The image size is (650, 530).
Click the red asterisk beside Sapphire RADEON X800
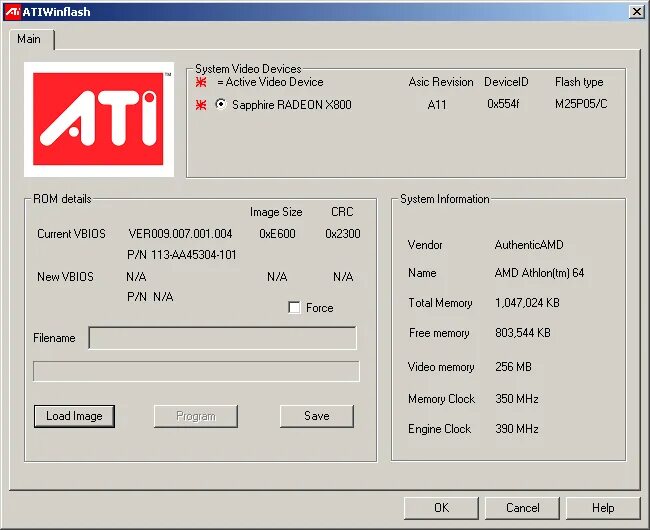click(201, 105)
